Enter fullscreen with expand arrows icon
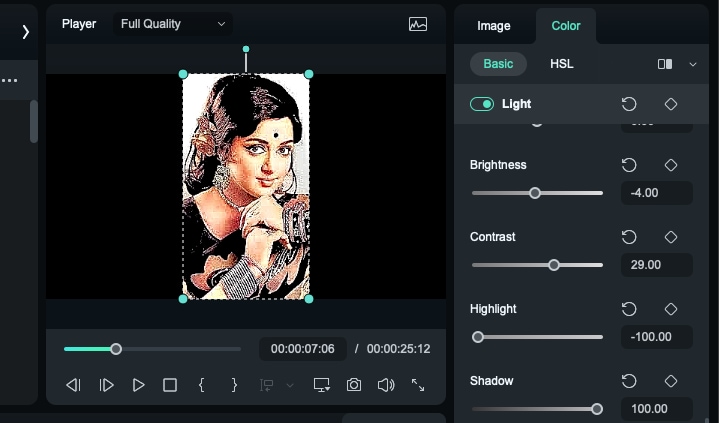The width and height of the screenshot is (719, 423). pos(418,385)
